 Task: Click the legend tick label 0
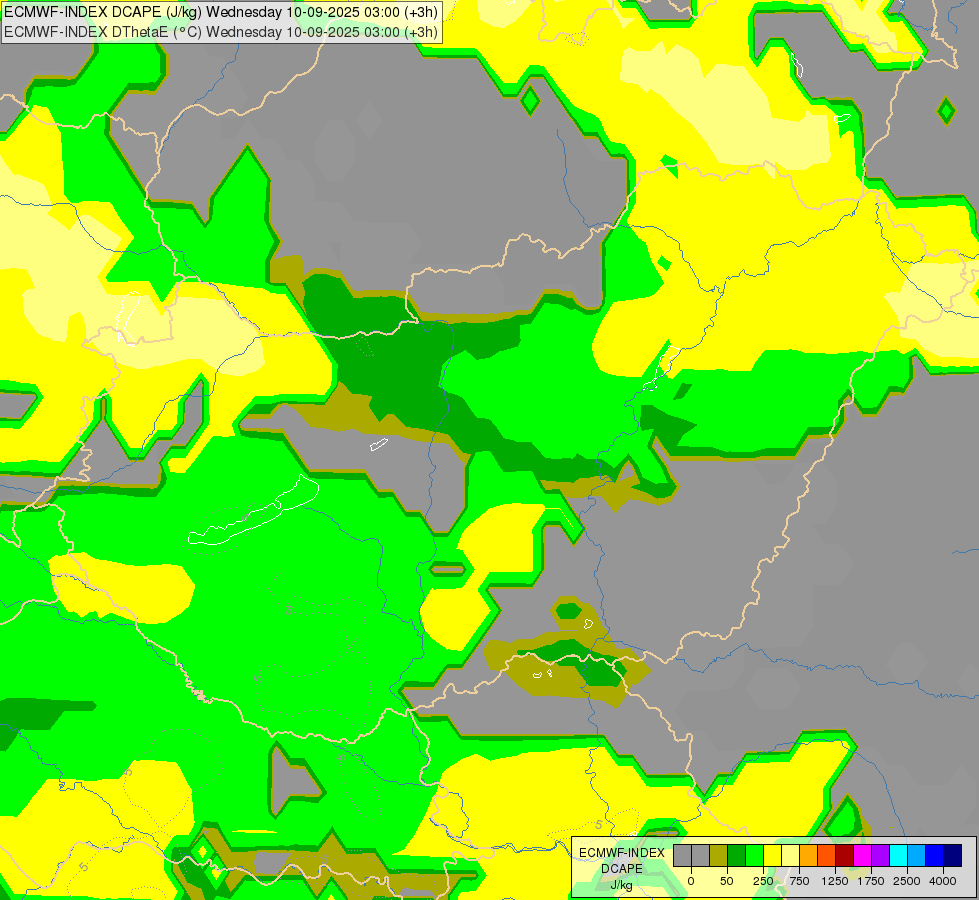[691, 881]
